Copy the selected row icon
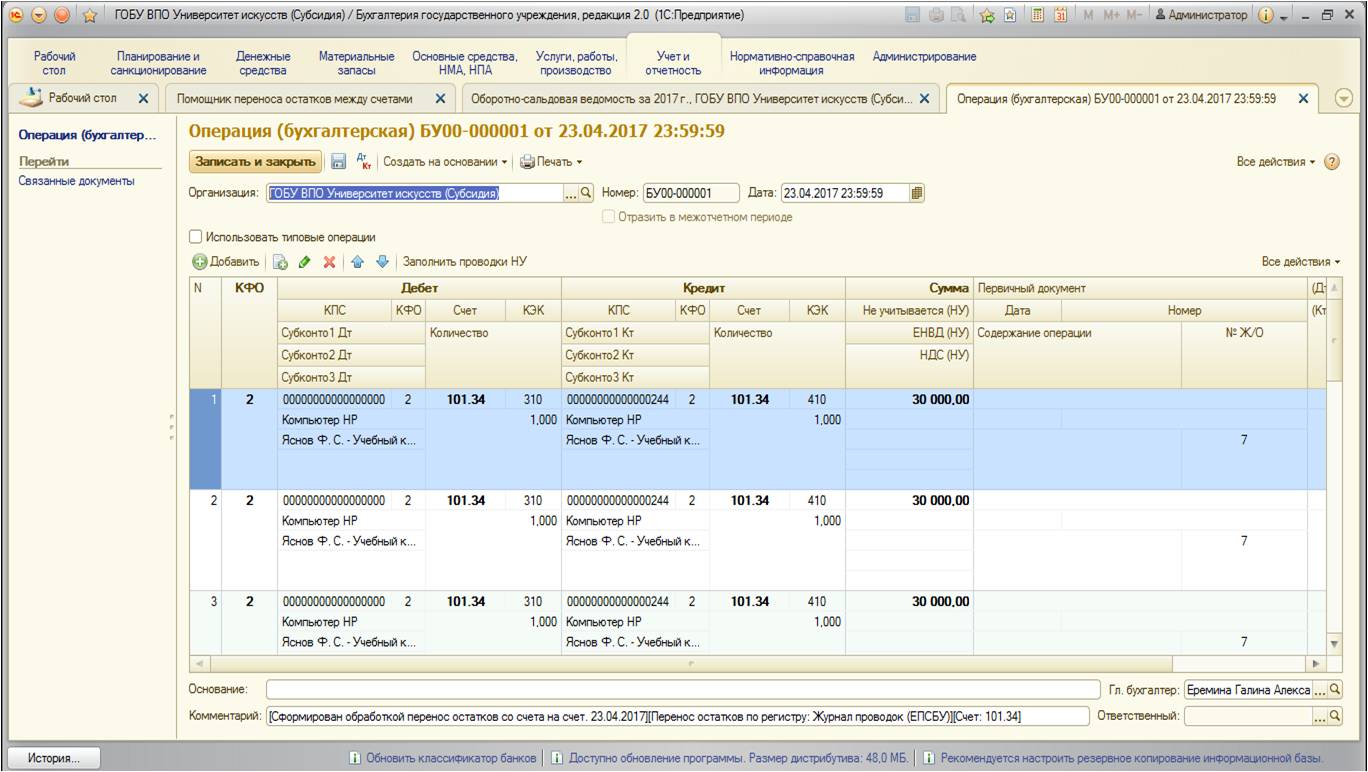The width and height of the screenshot is (1368, 772). coord(281,262)
